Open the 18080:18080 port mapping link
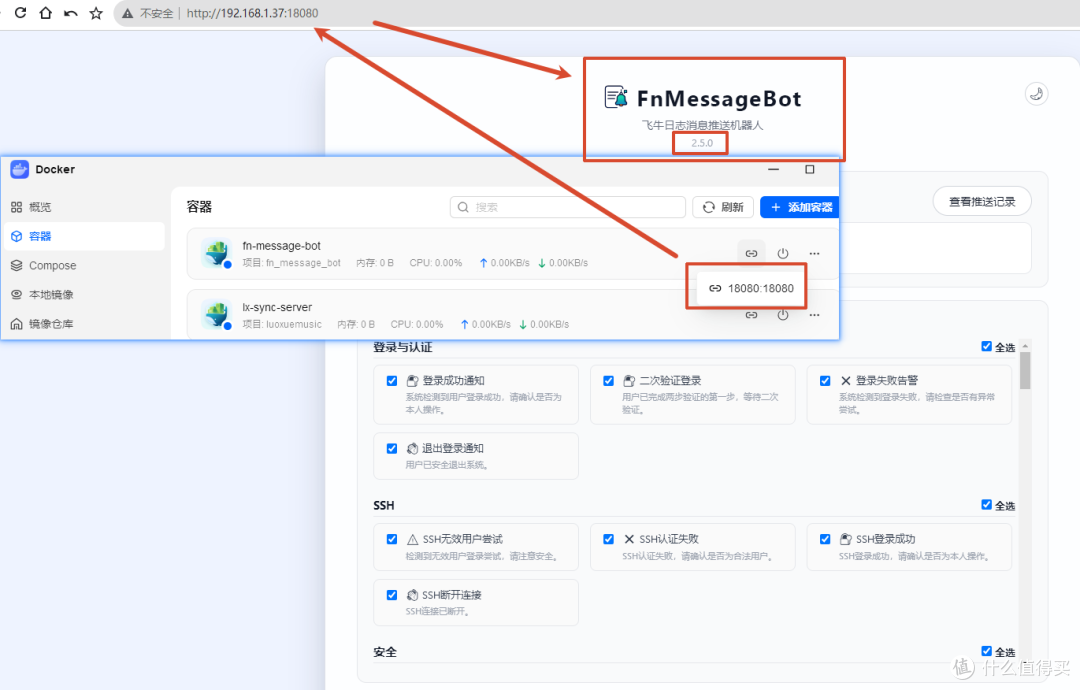Screen dimensions: 1080x690 point(751,289)
